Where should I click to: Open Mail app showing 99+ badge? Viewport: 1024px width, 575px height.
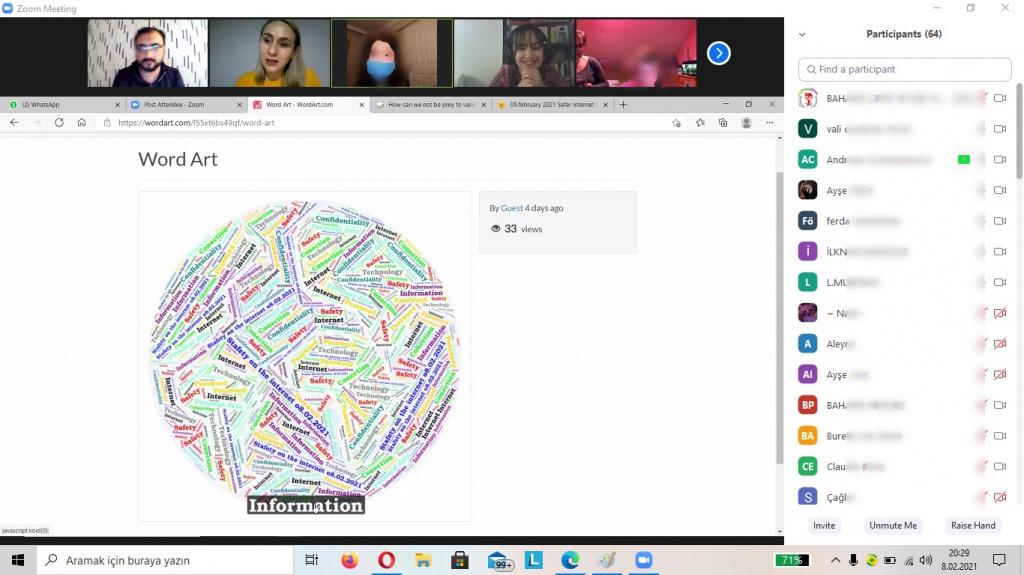(x=500, y=561)
